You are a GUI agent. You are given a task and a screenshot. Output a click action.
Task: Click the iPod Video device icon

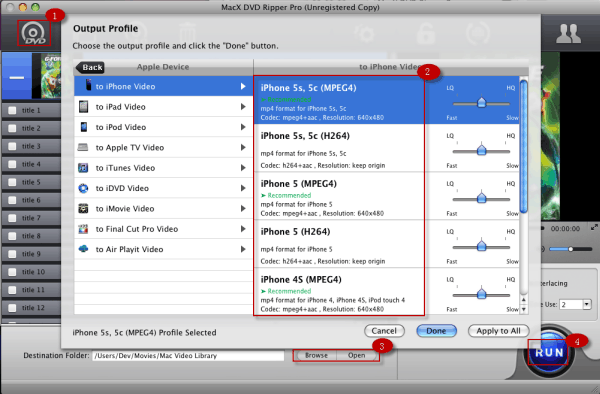pyautogui.click(x=84, y=127)
